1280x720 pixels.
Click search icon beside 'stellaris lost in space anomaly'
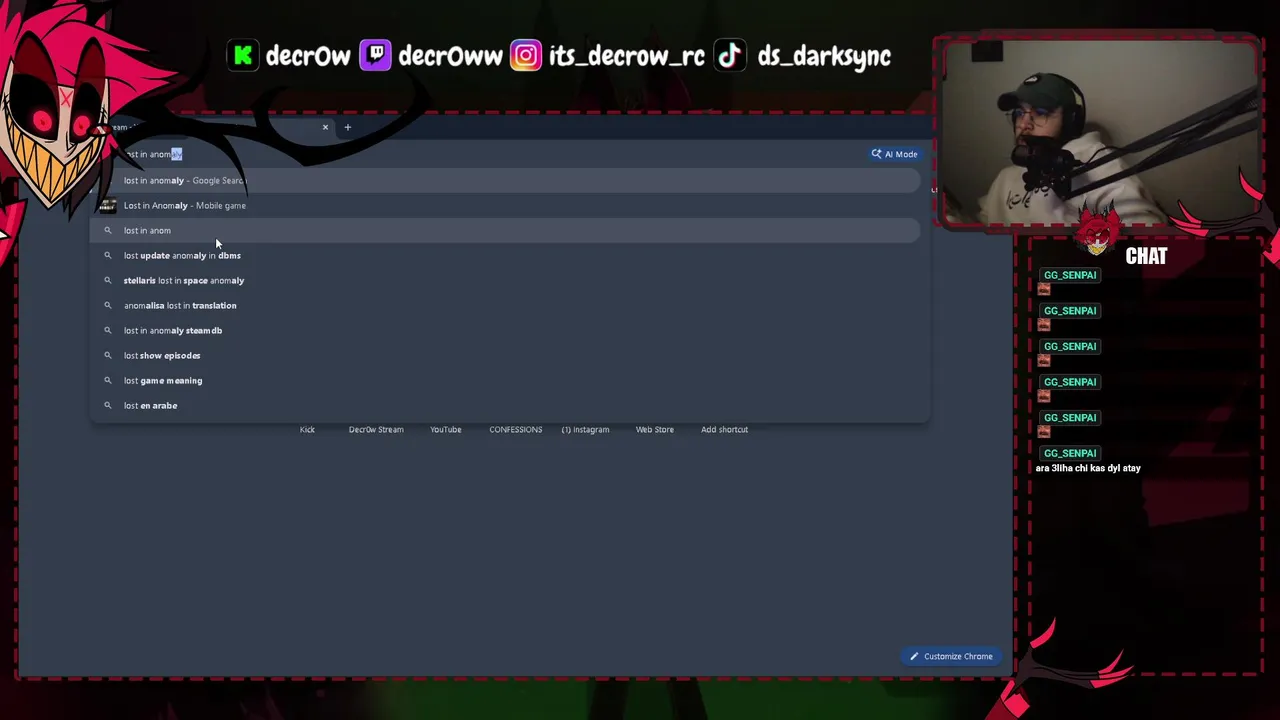pos(108,280)
